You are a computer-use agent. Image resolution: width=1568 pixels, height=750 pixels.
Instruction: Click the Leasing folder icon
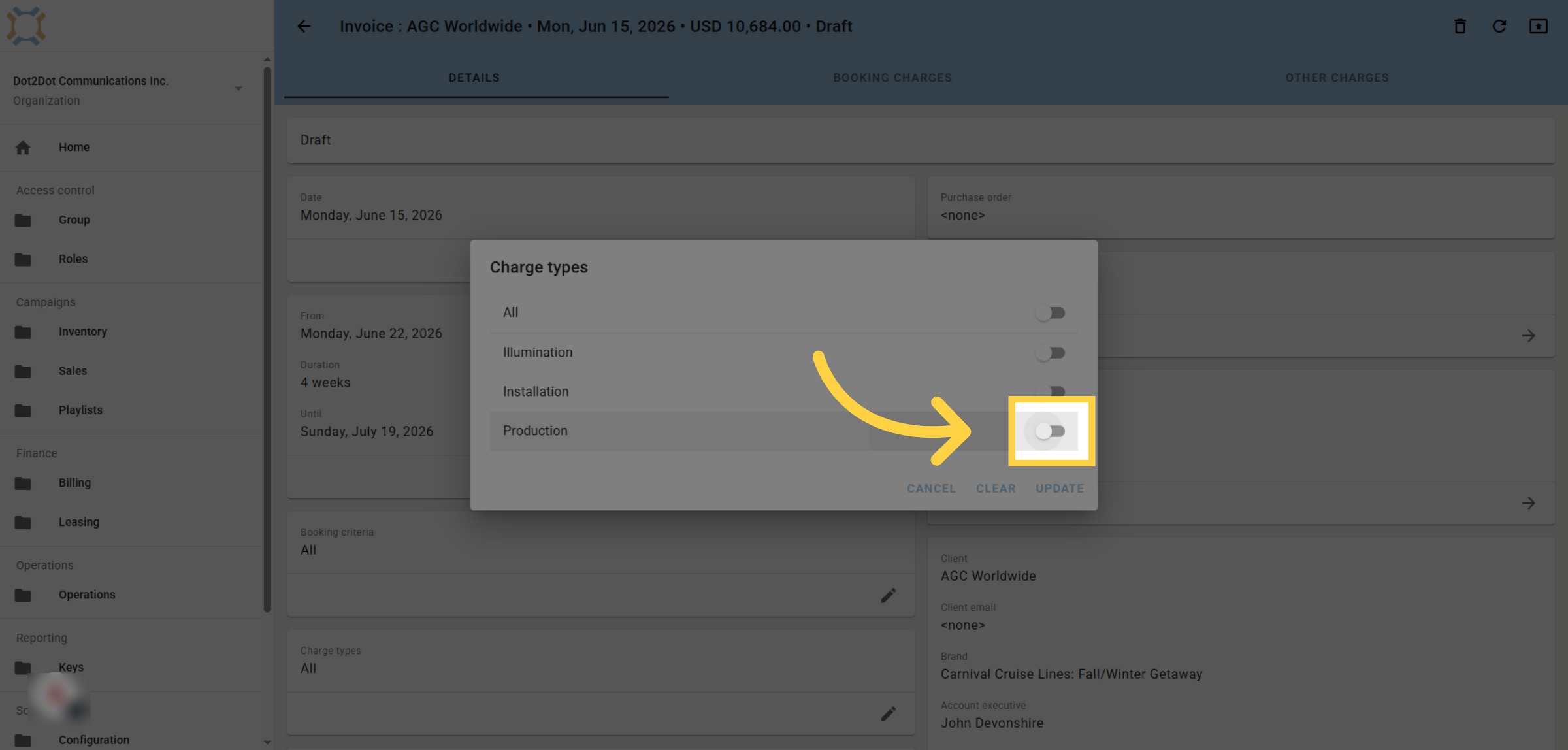pyautogui.click(x=23, y=522)
